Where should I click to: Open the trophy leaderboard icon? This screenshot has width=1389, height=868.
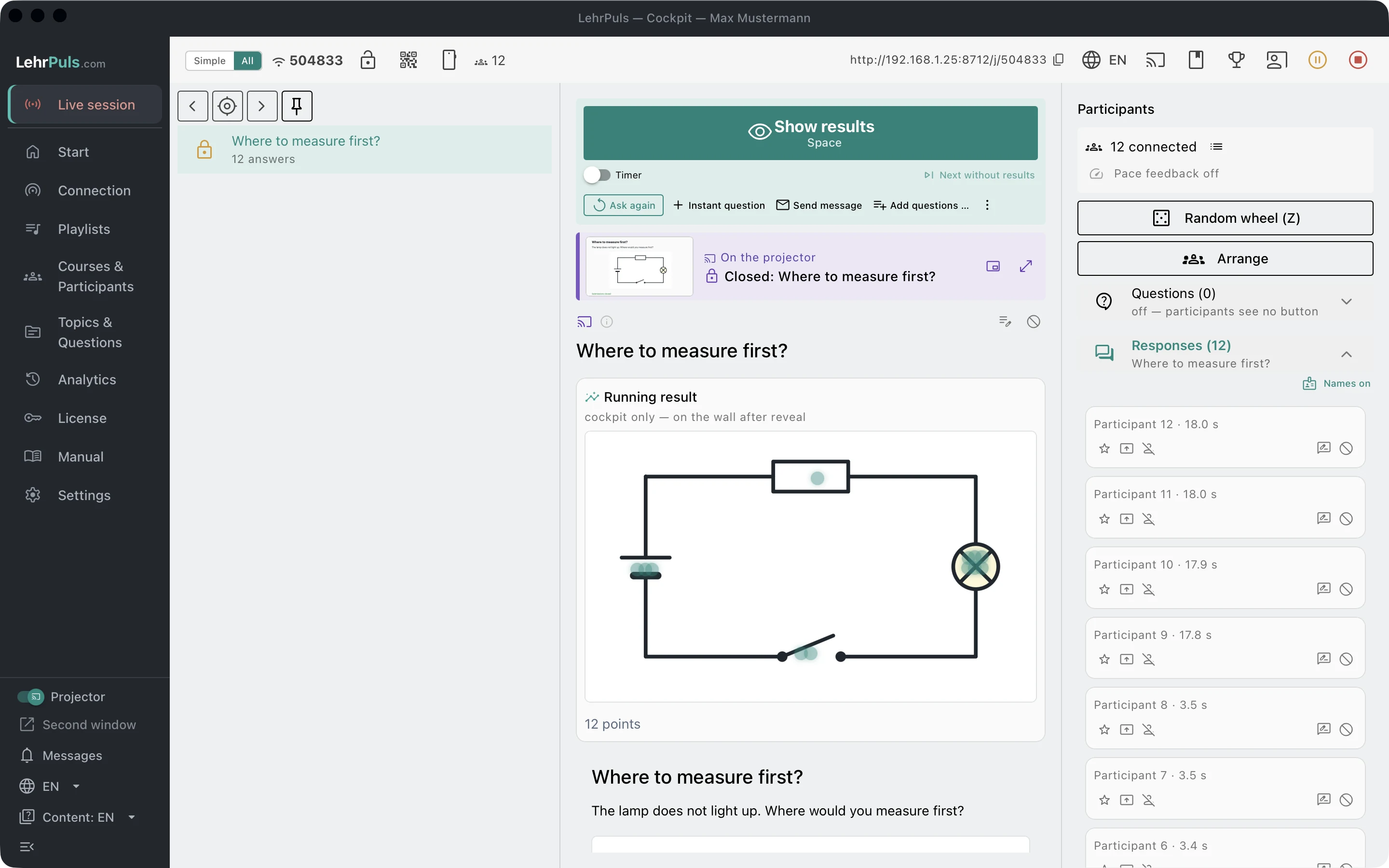tap(1236, 60)
